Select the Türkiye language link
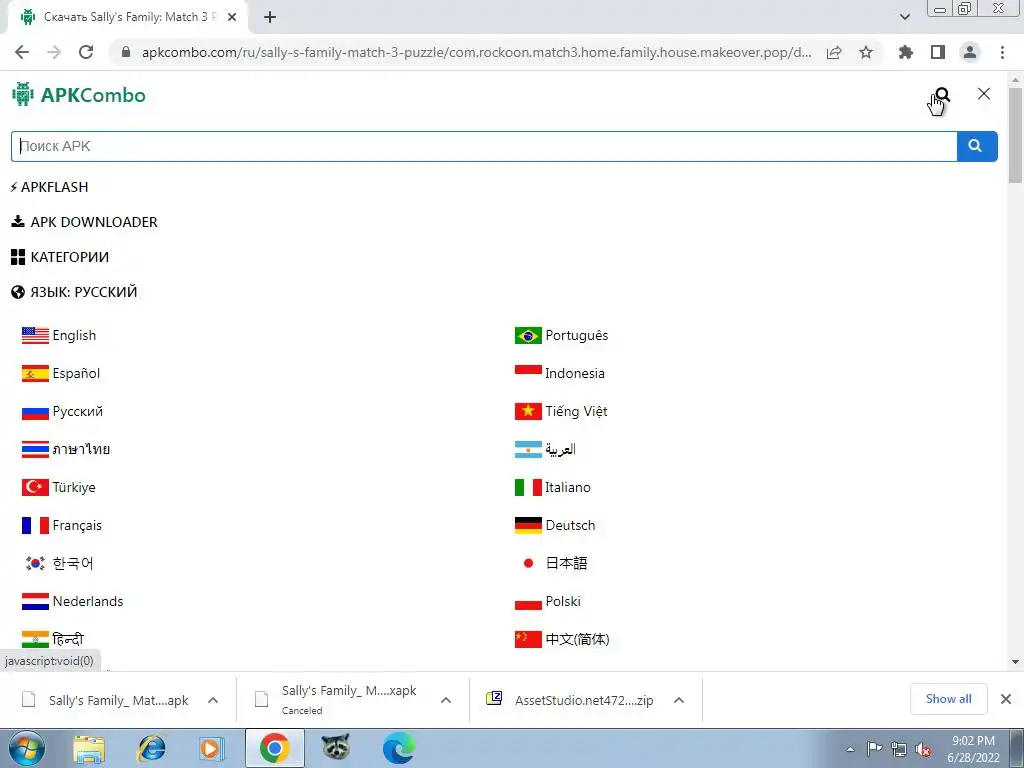The height and width of the screenshot is (768, 1024). click(74, 487)
